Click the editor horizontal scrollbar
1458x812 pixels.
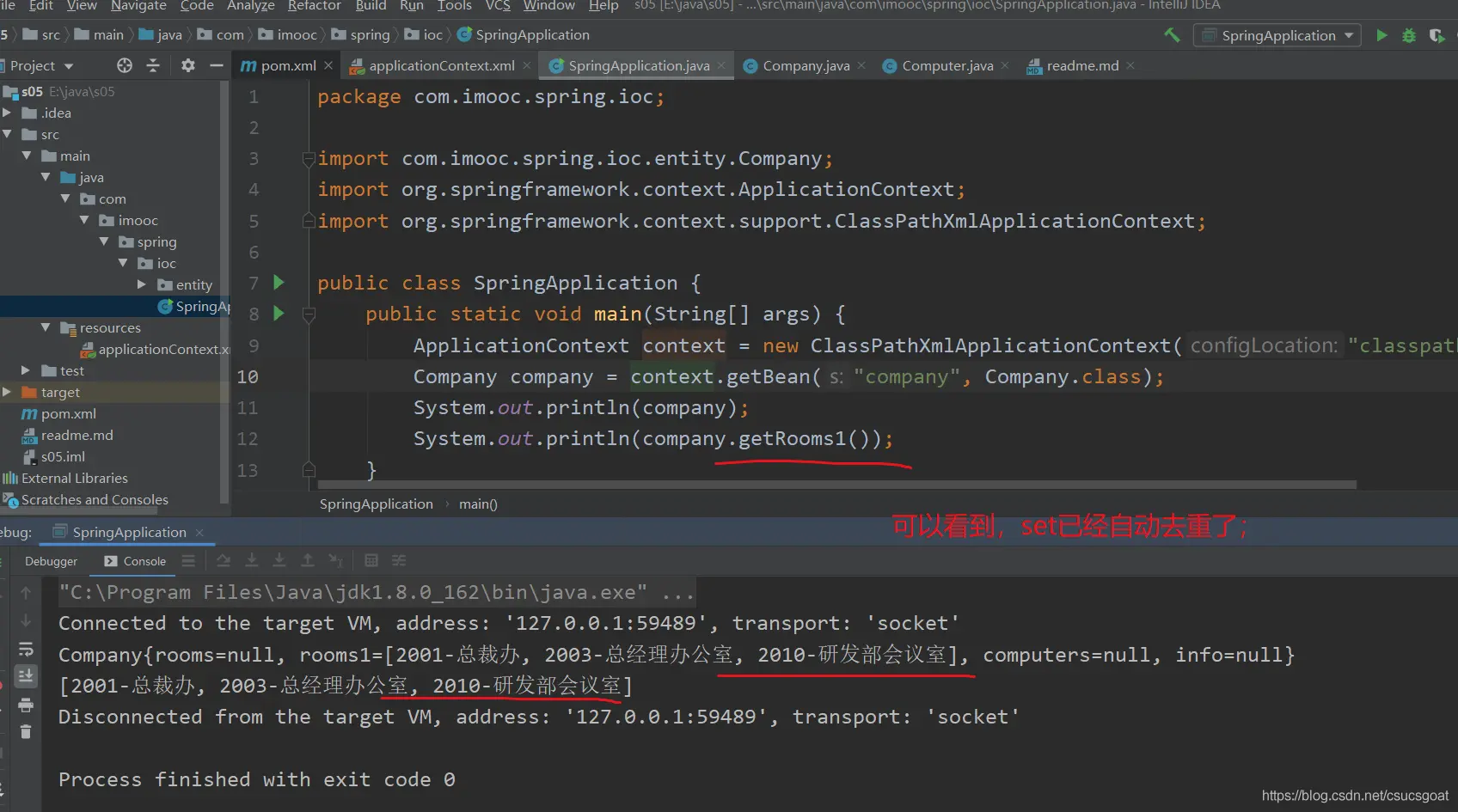832,485
